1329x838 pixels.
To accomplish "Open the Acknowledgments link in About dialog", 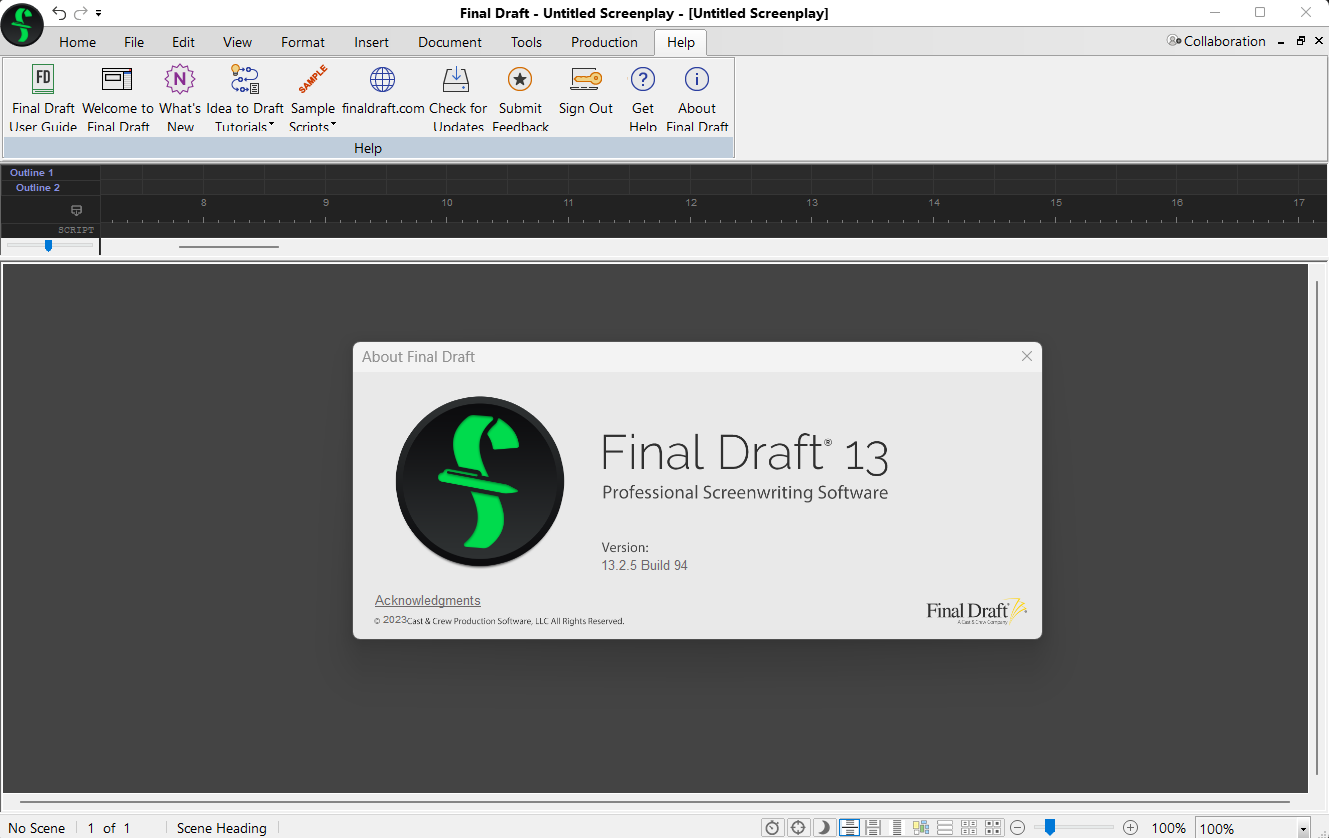I will point(427,601).
